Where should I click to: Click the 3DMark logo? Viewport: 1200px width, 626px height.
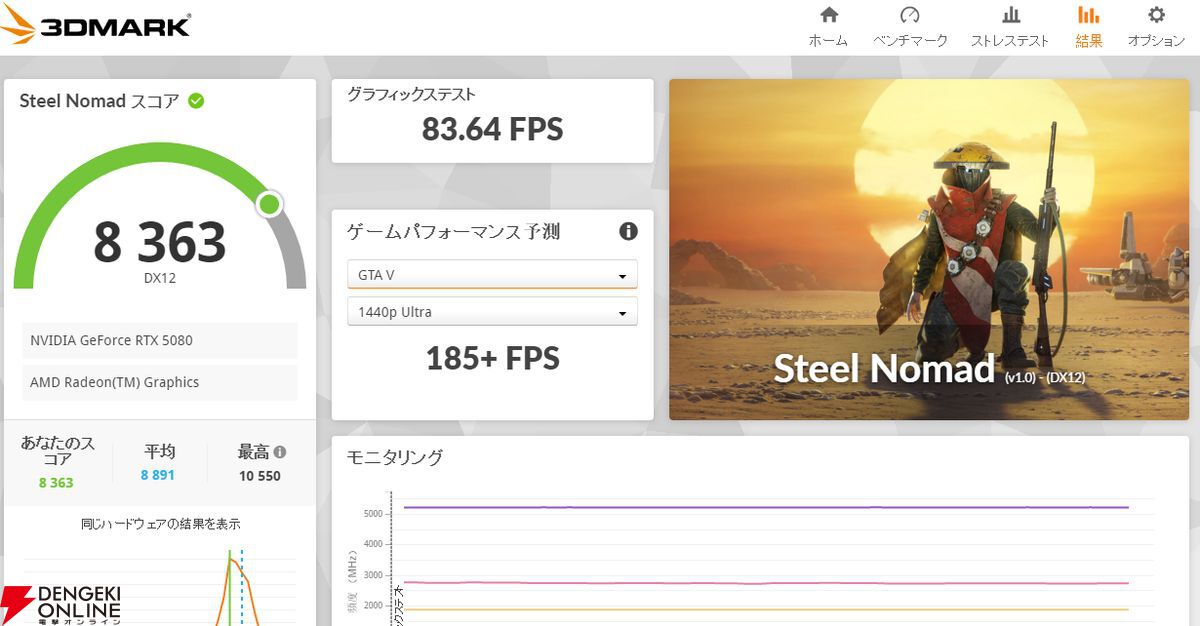pos(95,25)
